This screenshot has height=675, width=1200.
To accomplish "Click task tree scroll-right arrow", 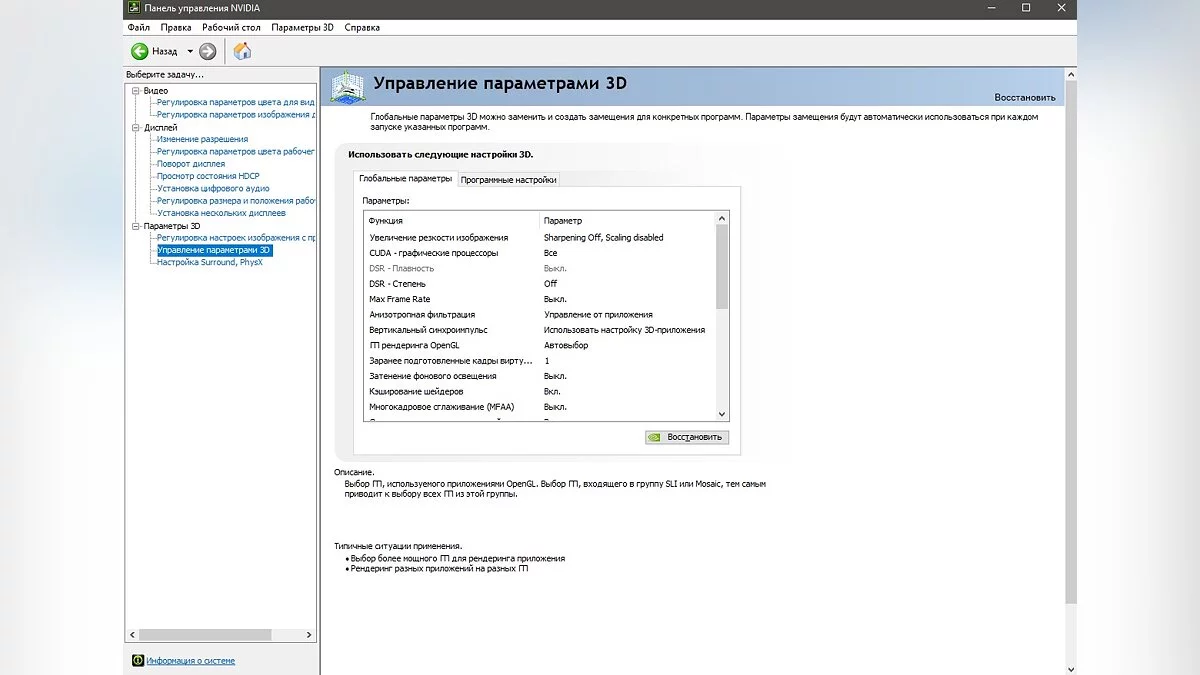I will 311,635.
